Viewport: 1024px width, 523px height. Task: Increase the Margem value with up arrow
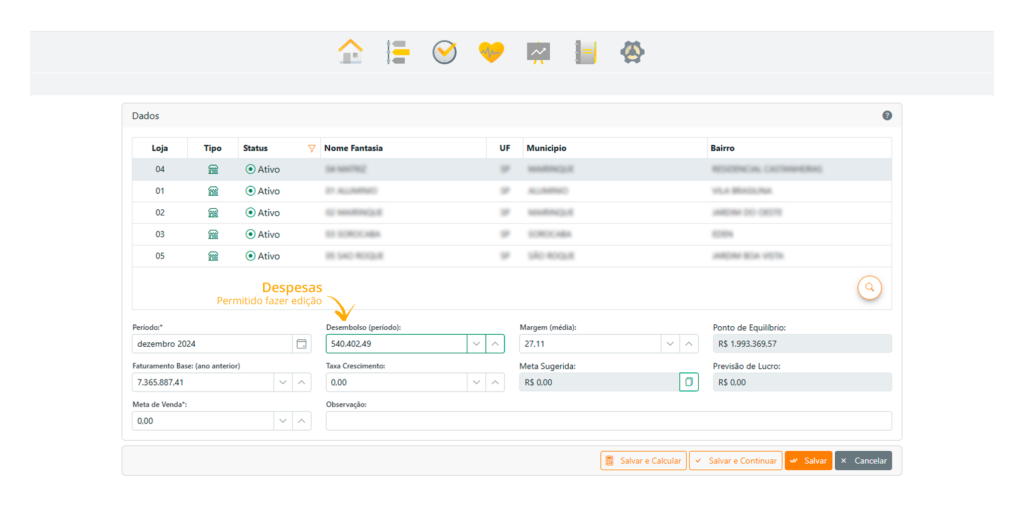(689, 344)
